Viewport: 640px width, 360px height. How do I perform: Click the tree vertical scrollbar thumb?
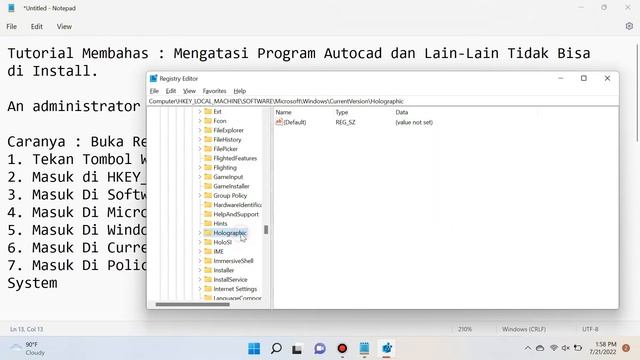click(x=266, y=230)
